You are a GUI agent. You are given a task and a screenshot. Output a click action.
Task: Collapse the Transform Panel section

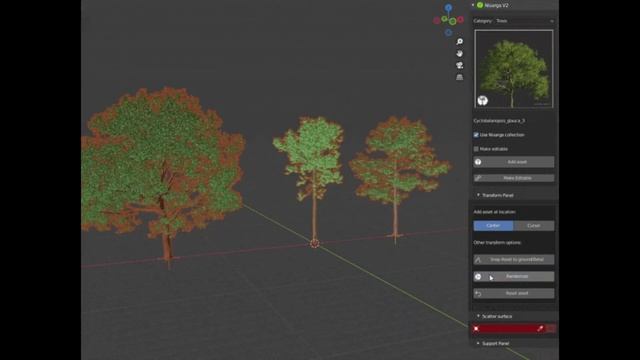click(478, 195)
